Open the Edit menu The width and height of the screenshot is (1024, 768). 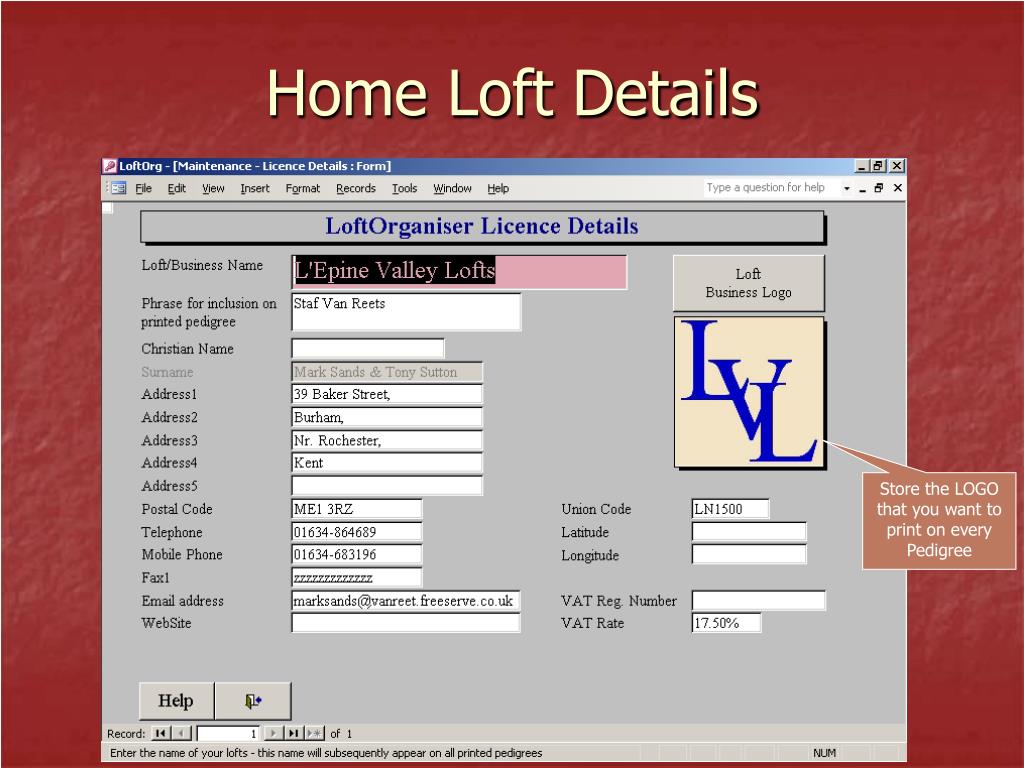(x=176, y=188)
